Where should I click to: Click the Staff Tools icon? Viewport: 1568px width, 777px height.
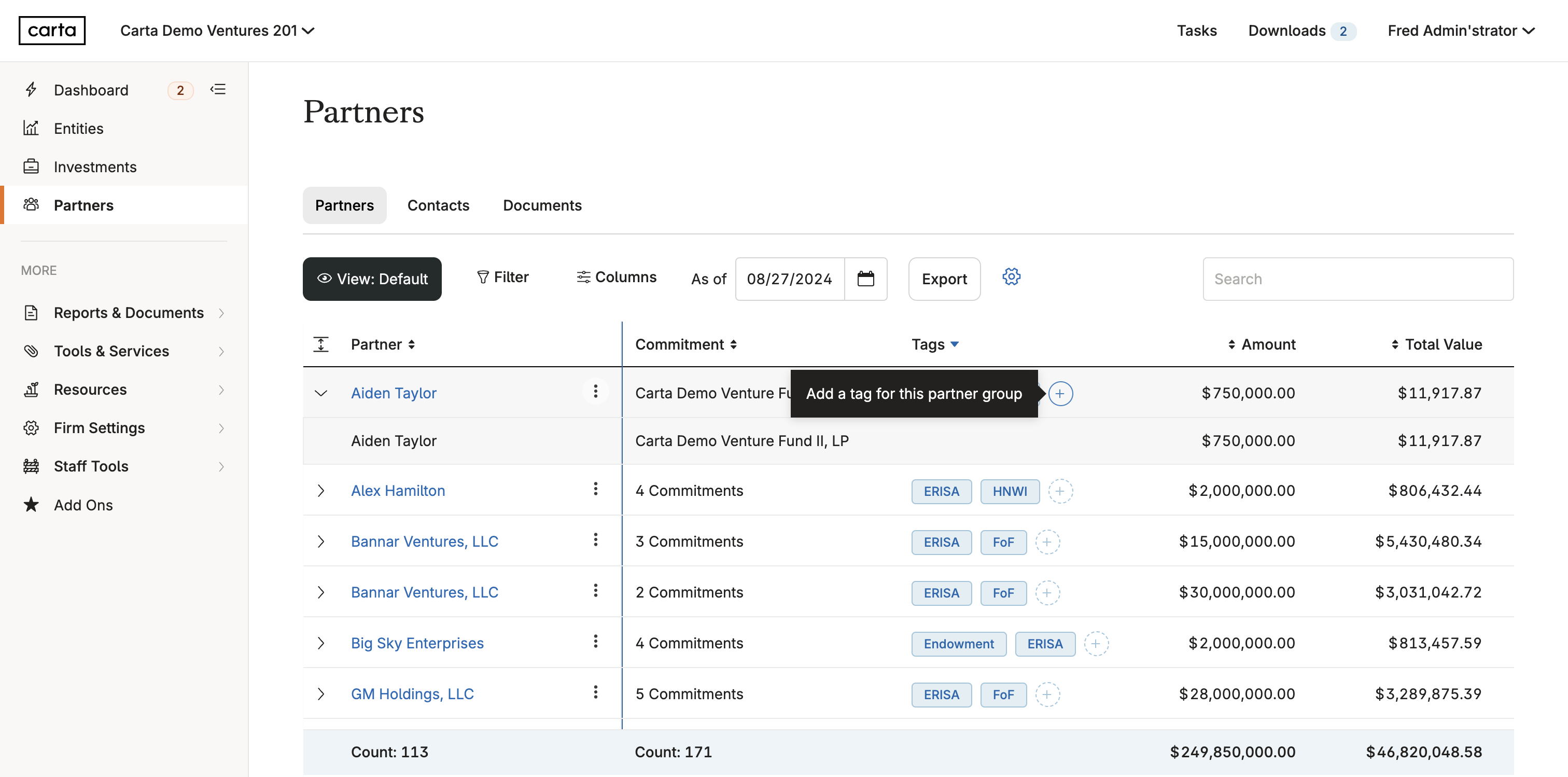31,466
